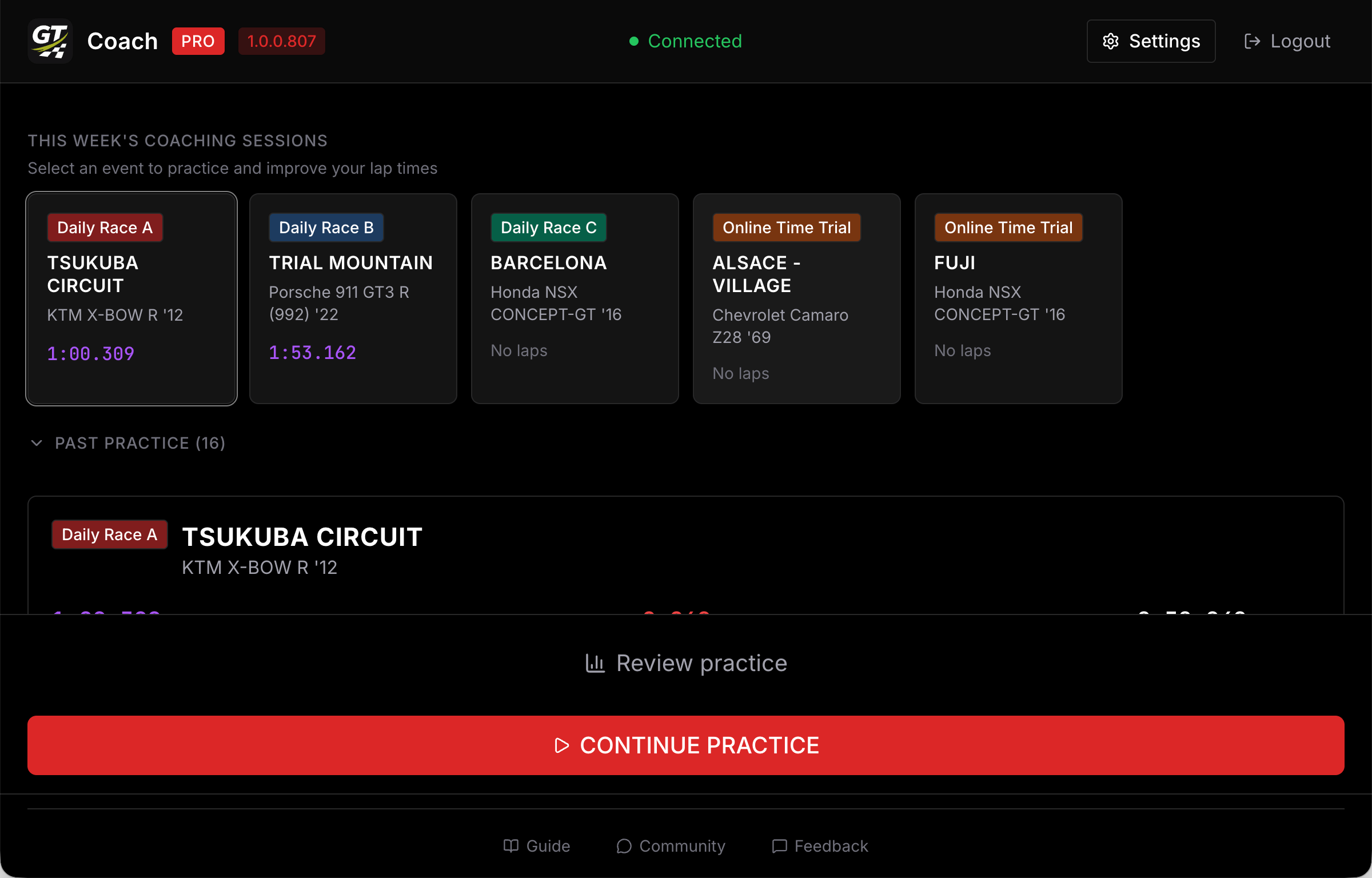
Task: Choose the Fuji Online Time Trial card
Action: (1019, 298)
